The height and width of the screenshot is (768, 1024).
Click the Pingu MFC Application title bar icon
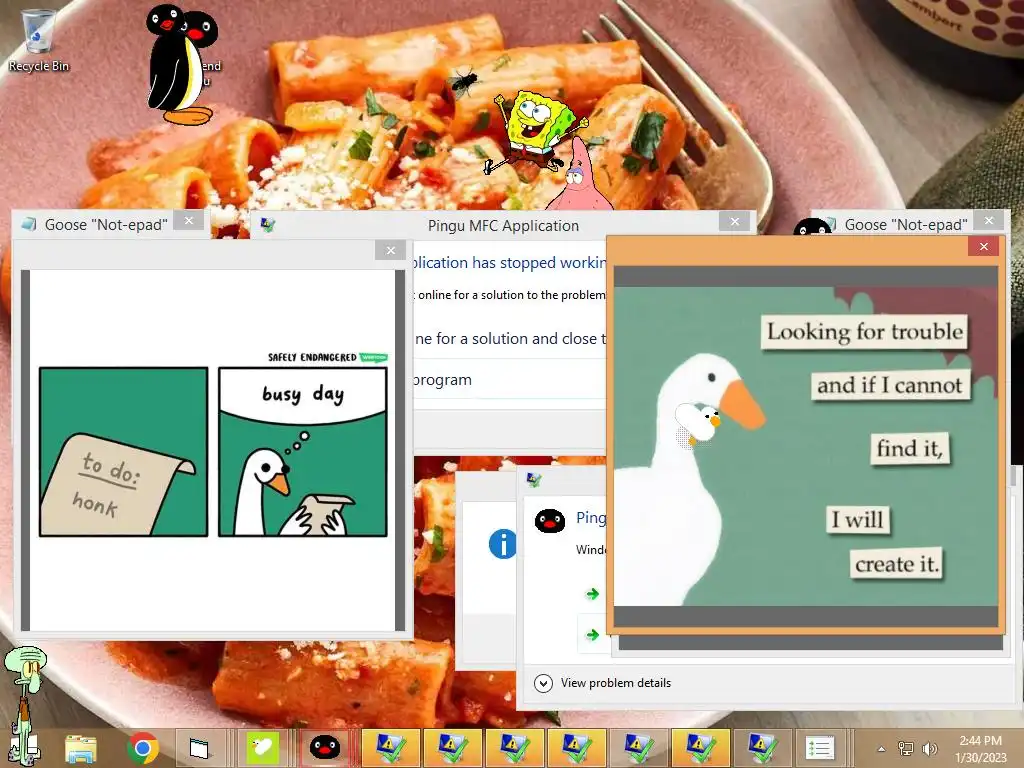point(268,225)
